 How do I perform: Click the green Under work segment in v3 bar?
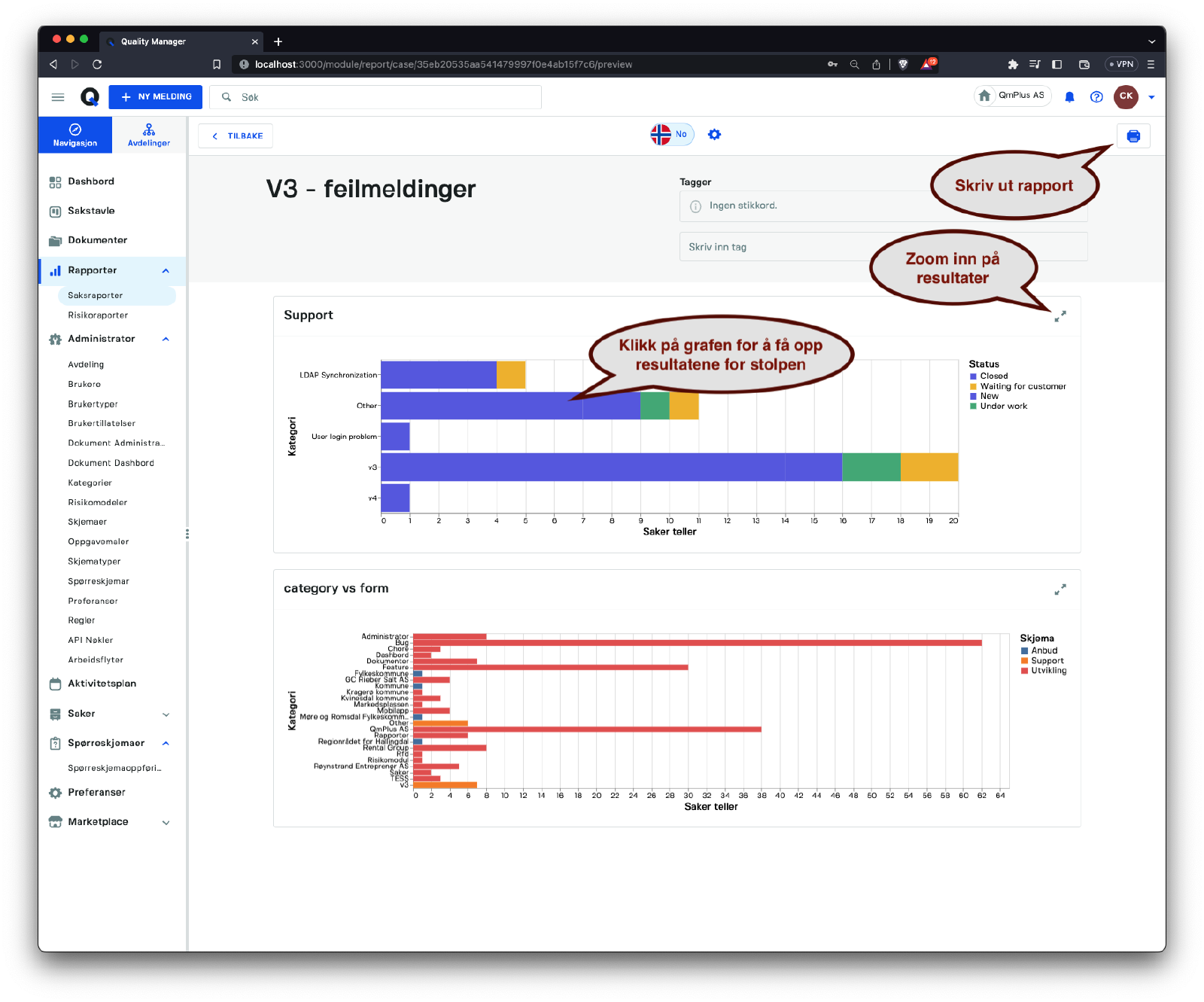tap(871, 467)
